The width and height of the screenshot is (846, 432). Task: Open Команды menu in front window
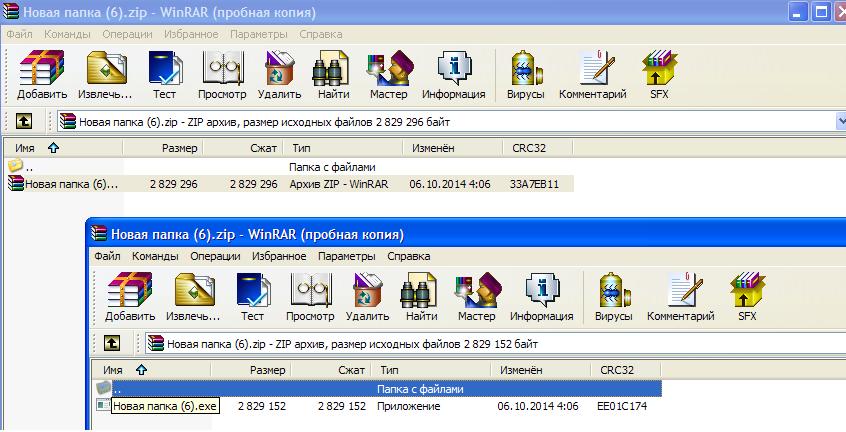(155, 256)
